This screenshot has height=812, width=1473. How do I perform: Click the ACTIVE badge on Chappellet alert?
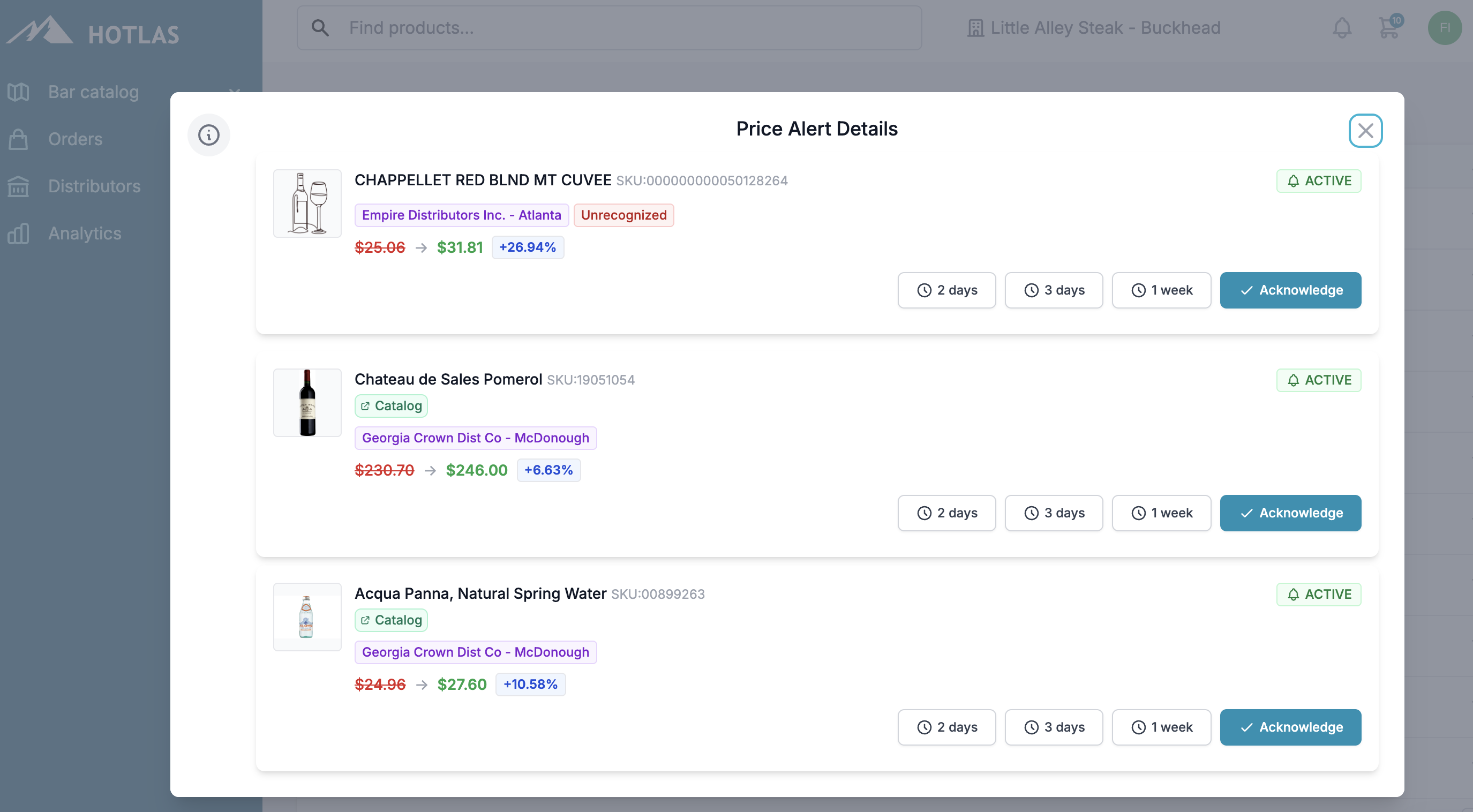tap(1319, 181)
